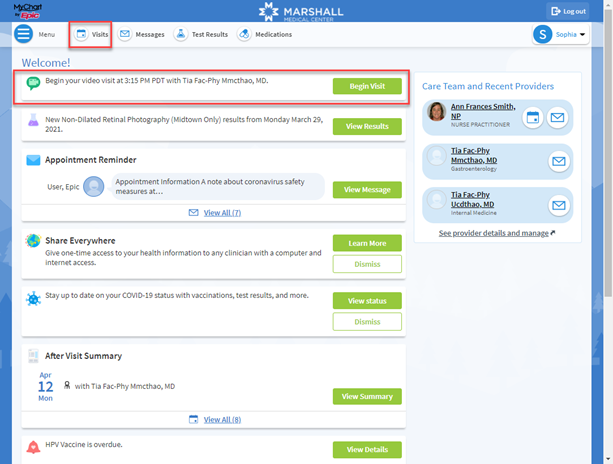The width and height of the screenshot is (613, 464).
Task: Click the Tia Fac-Phy Ucdthao placeholder avatar
Action: pyautogui.click(x=436, y=199)
